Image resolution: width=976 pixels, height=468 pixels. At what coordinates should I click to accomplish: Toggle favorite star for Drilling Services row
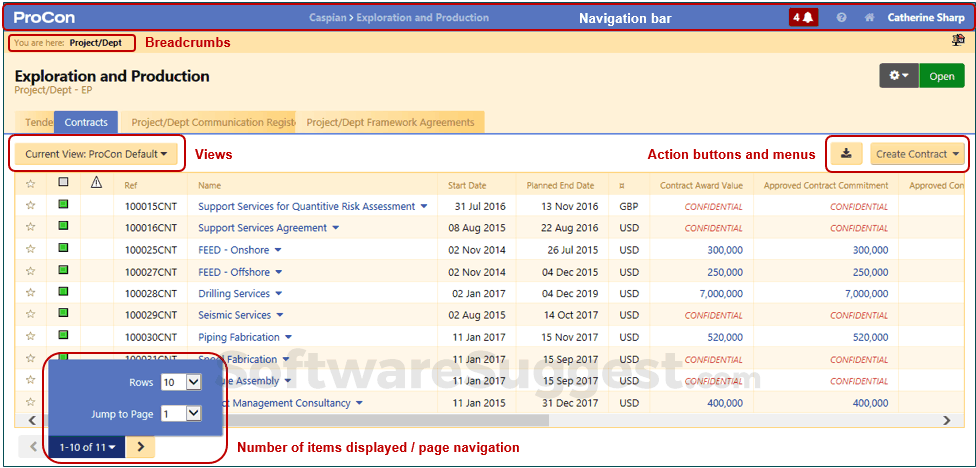coord(30,294)
